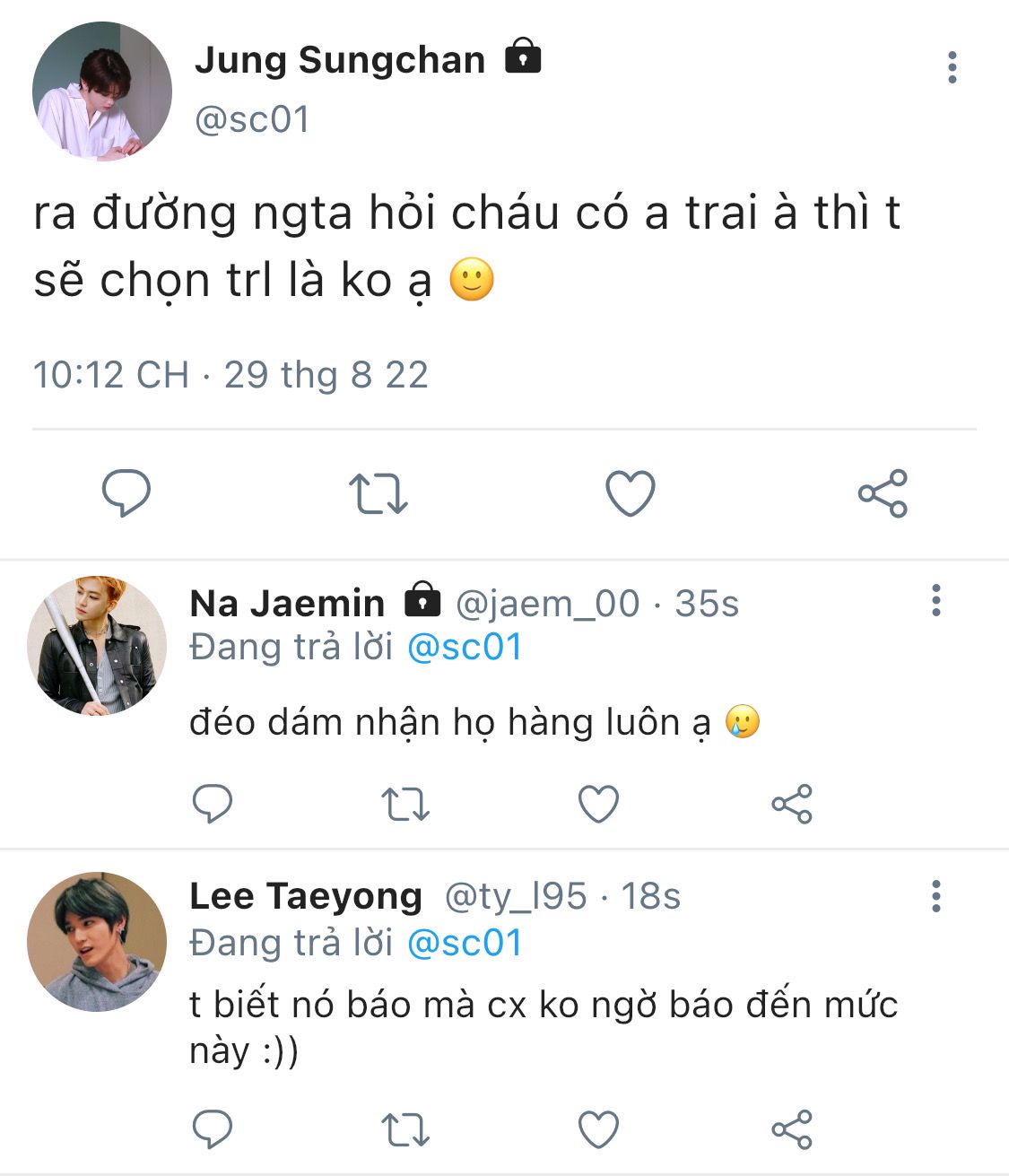1009x1176 pixels.
Task: Share Na Jaemin's reply
Action: 792,804
